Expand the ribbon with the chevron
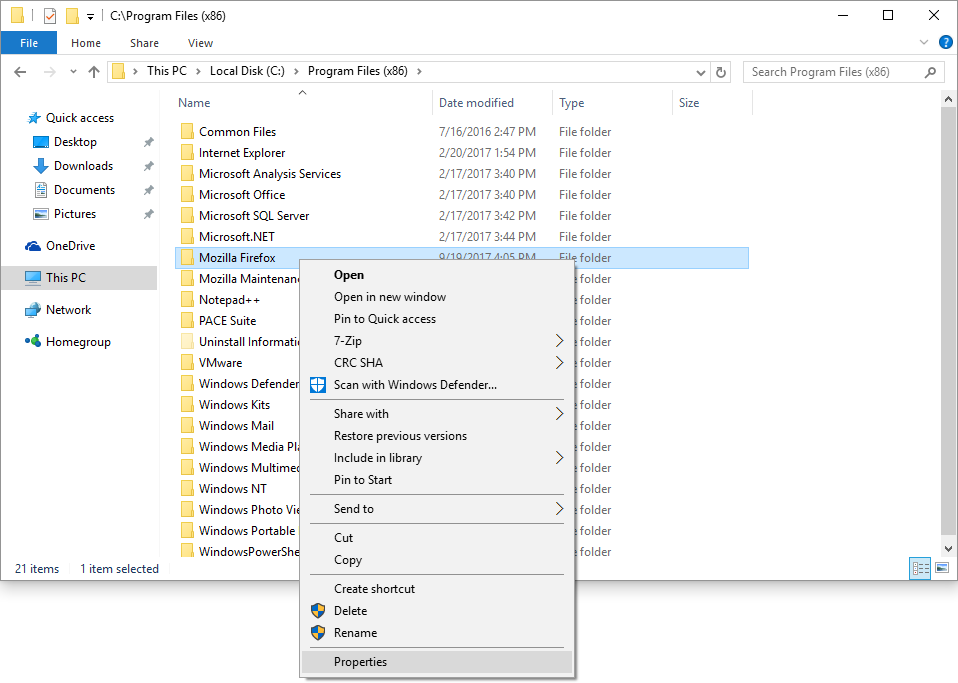Image resolution: width=958 pixels, height=683 pixels. point(924,42)
